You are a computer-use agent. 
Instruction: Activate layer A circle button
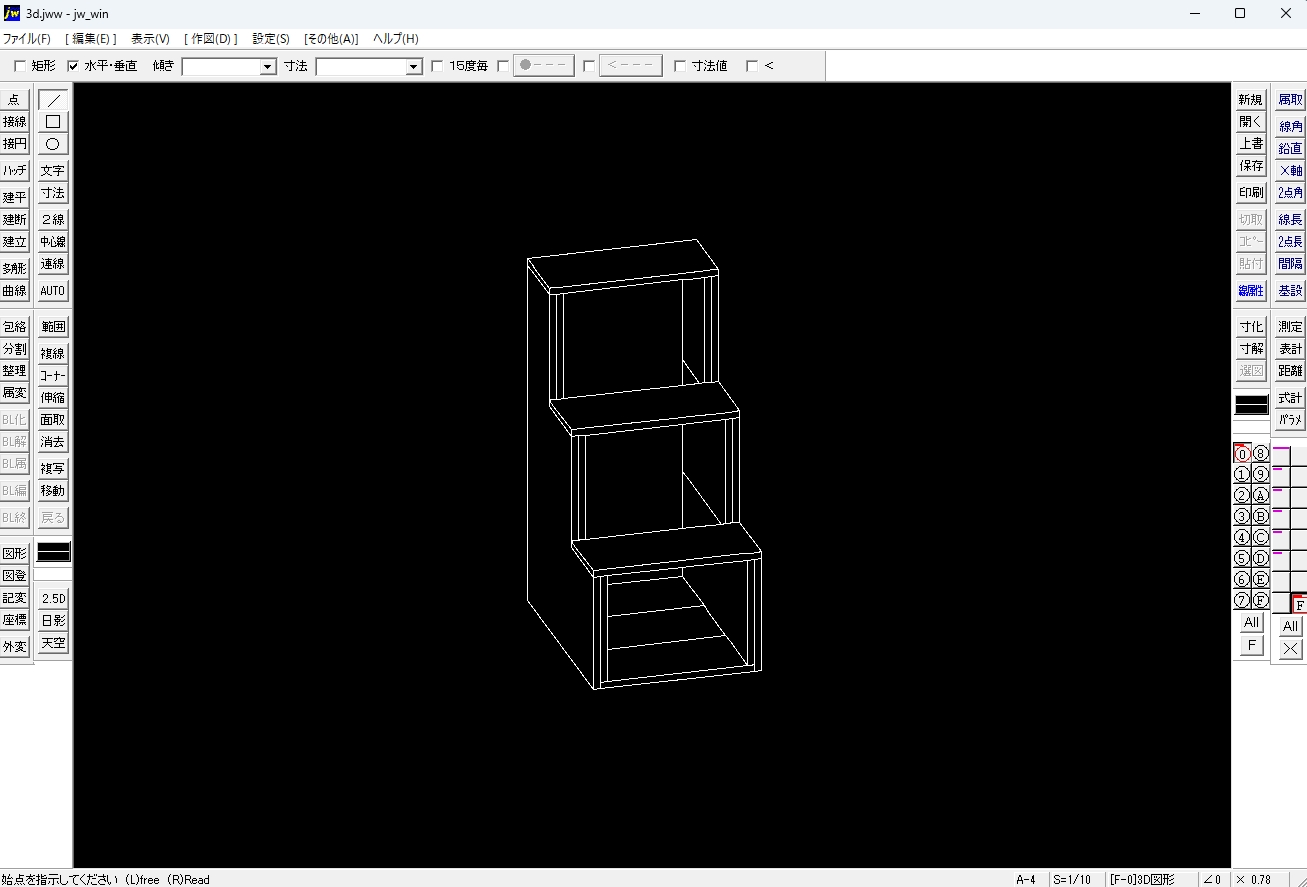[x=1260, y=495]
